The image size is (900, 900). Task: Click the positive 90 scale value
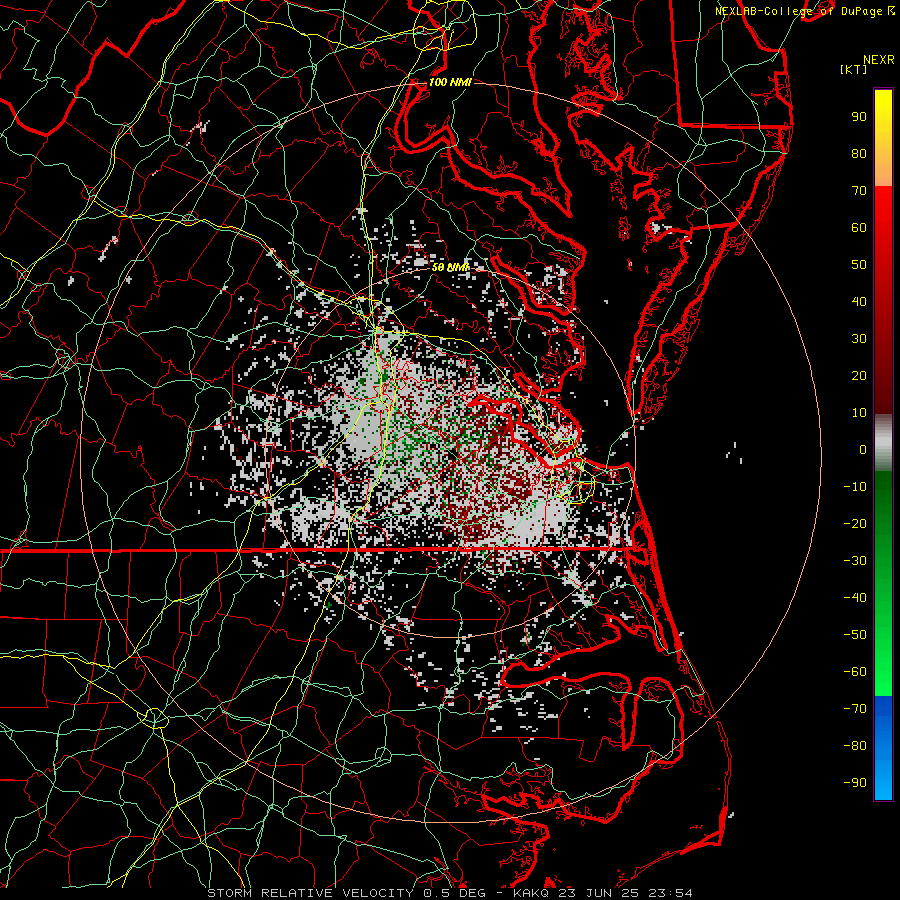[x=859, y=117]
